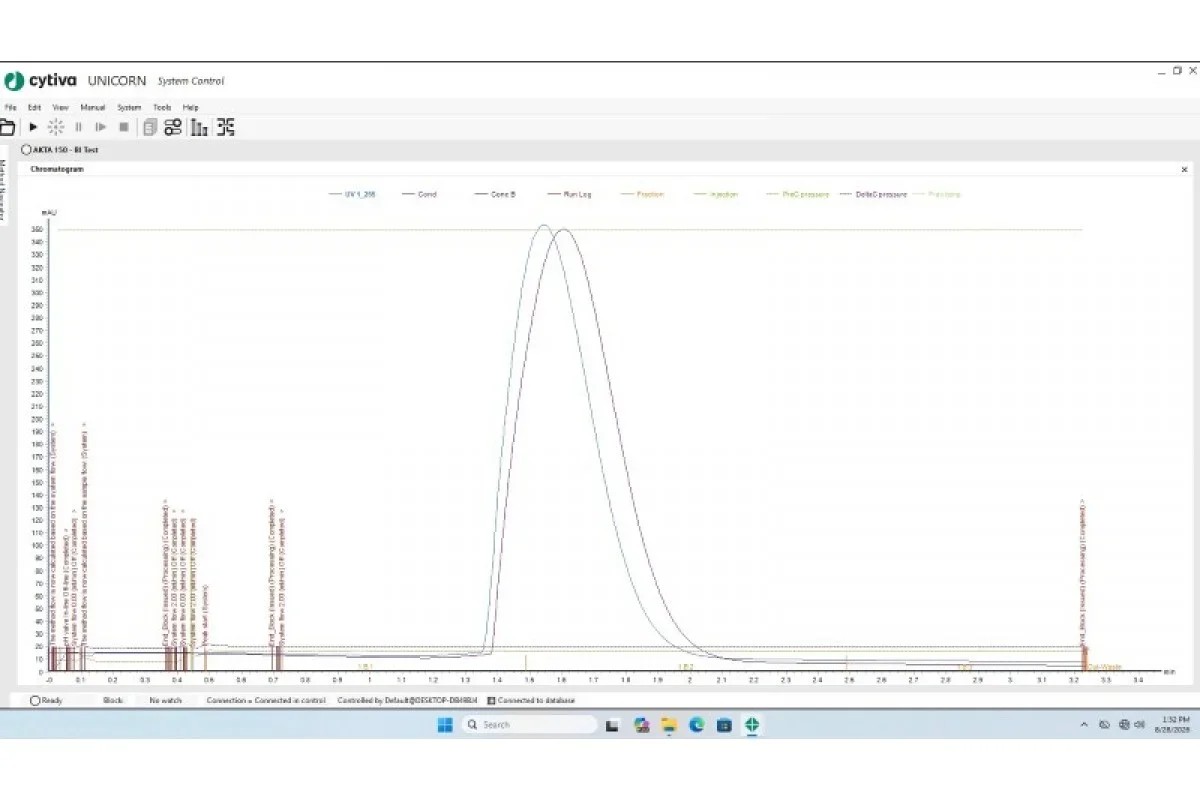Click the Fraction legend entry
This screenshot has height=800, width=1200.
(x=643, y=194)
